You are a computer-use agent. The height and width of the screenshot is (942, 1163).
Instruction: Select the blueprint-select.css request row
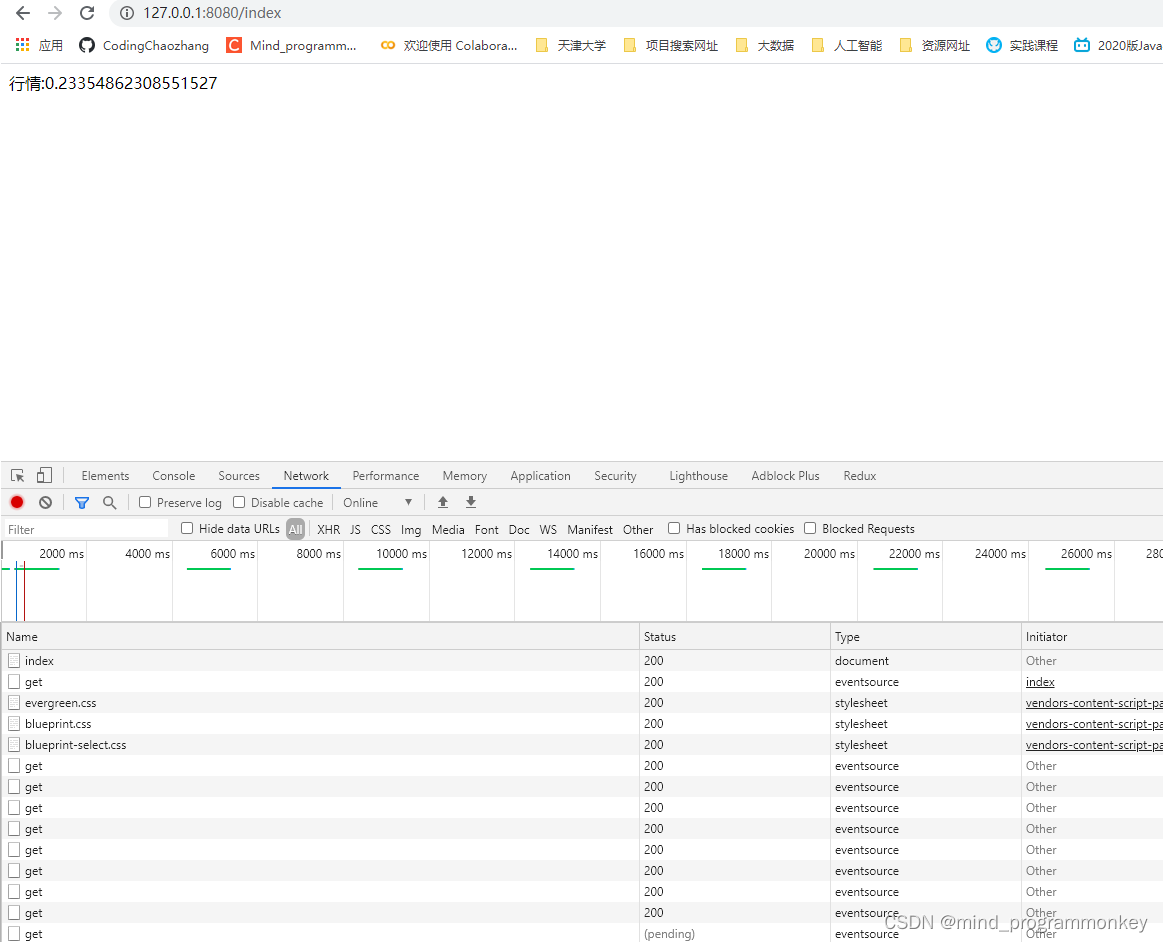coord(582,744)
